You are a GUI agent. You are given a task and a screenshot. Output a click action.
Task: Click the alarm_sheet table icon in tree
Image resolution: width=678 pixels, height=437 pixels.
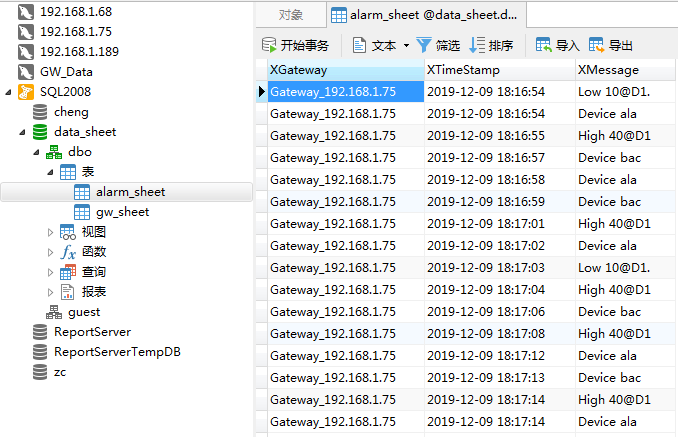[82, 192]
